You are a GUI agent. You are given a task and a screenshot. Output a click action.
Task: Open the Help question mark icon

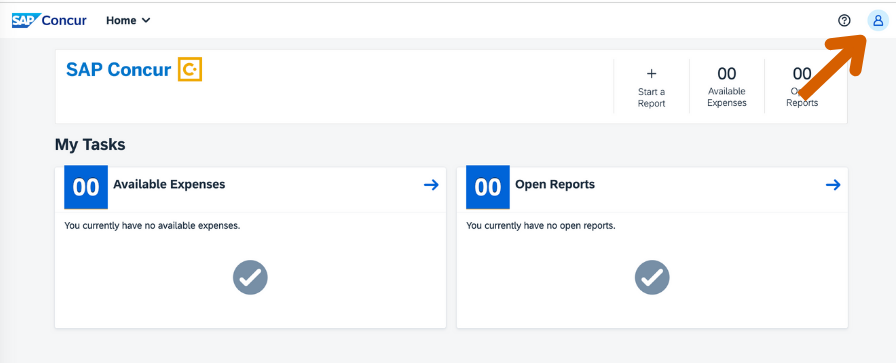(844, 21)
